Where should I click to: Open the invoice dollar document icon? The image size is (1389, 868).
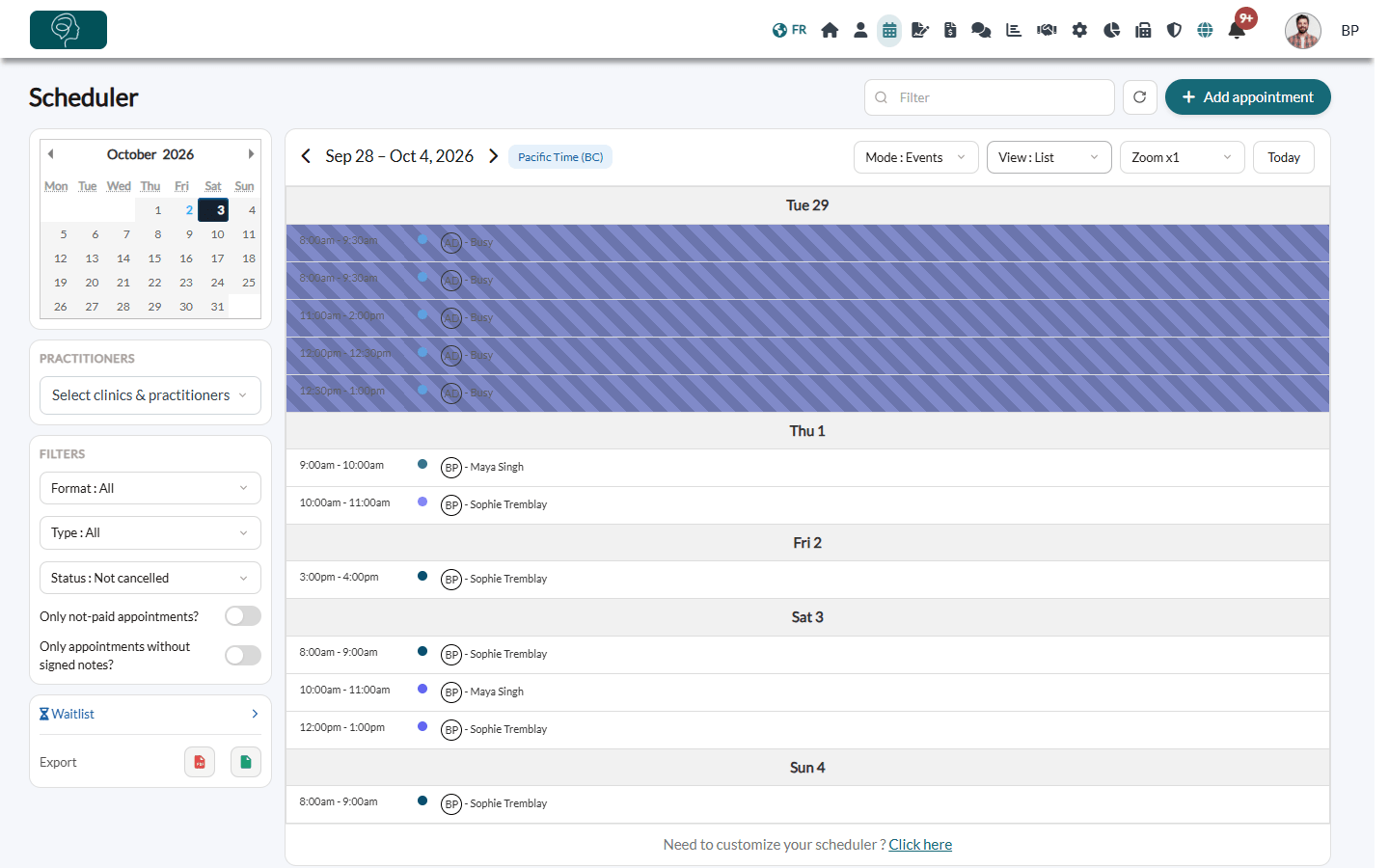click(x=950, y=30)
